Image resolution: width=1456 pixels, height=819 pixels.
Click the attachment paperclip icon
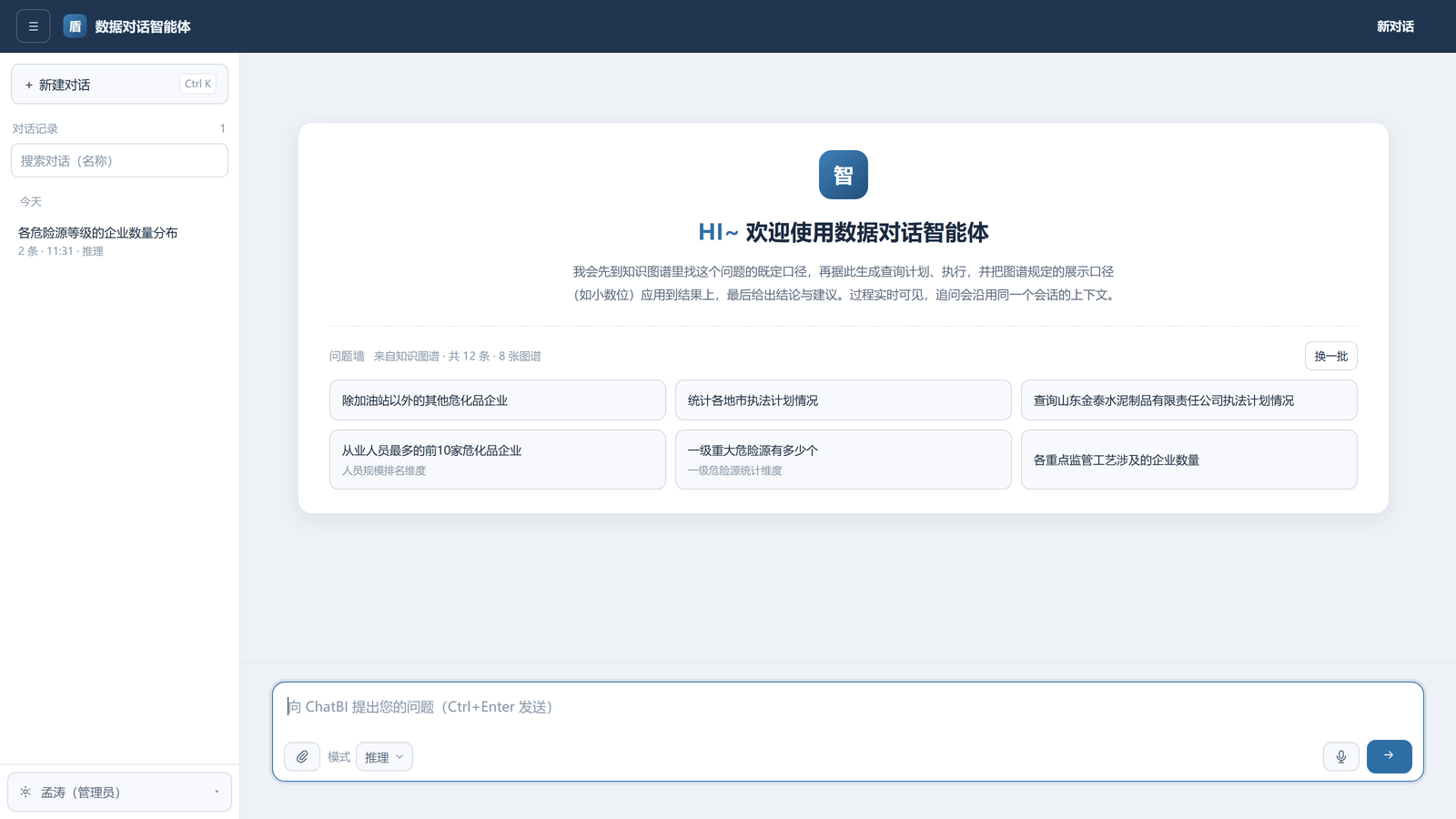point(302,756)
